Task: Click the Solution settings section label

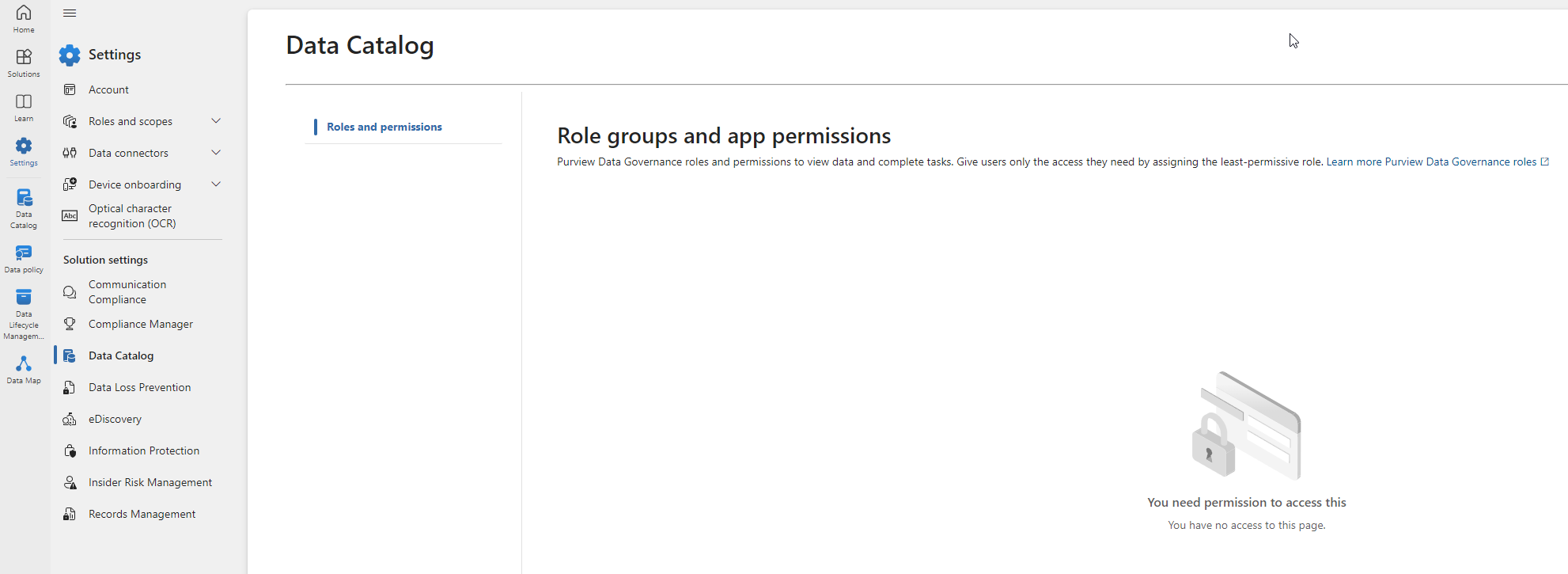Action: coord(105,260)
